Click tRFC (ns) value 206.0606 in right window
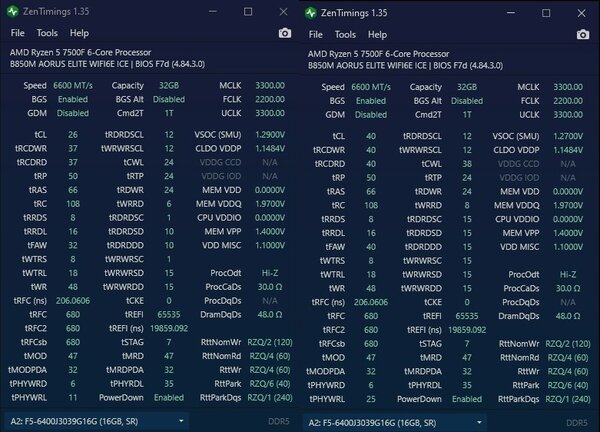Viewport: 600px width, 432px height. click(x=371, y=302)
